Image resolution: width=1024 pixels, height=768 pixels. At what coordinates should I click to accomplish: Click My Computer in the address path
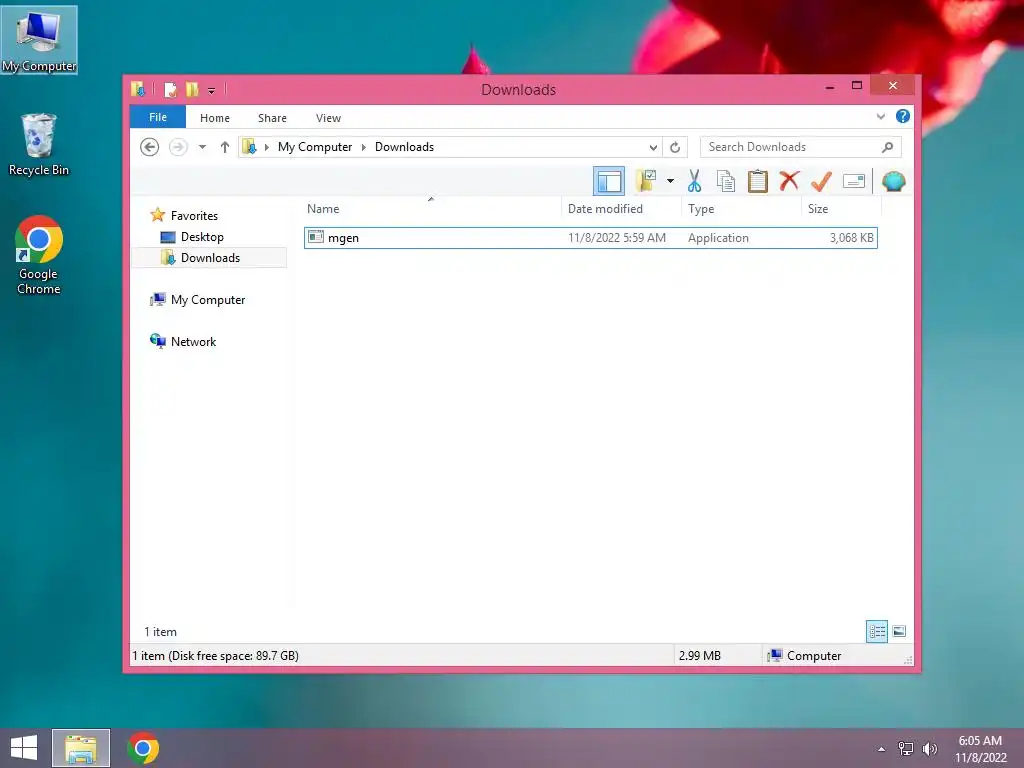click(x=315, y=147)
